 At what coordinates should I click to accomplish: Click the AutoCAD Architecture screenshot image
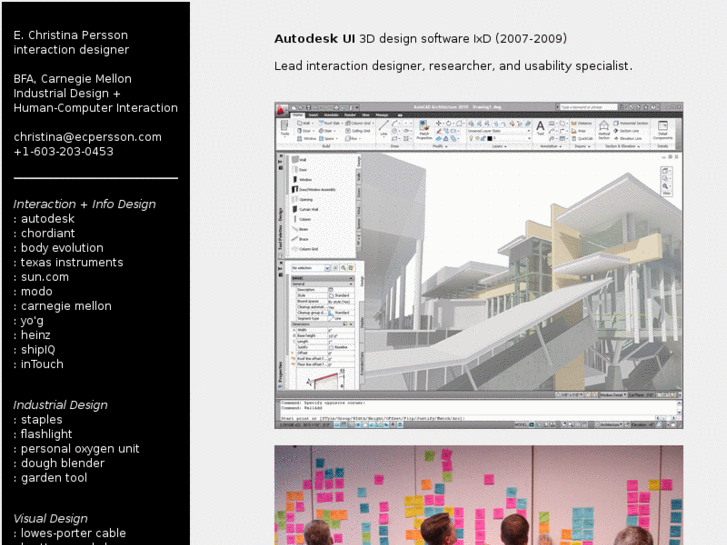coord(478,265)
